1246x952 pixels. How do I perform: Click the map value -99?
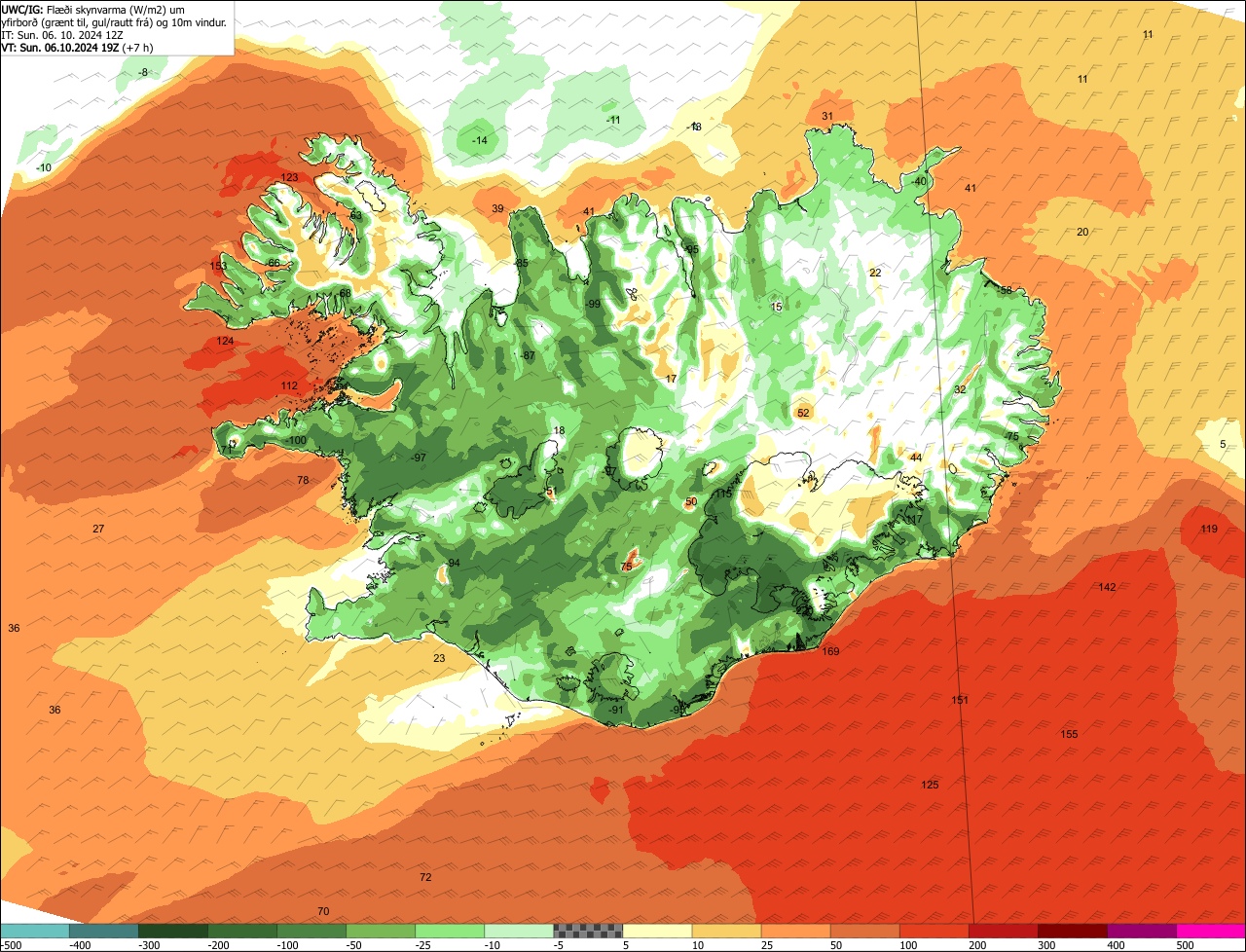[x=592, y=305]
